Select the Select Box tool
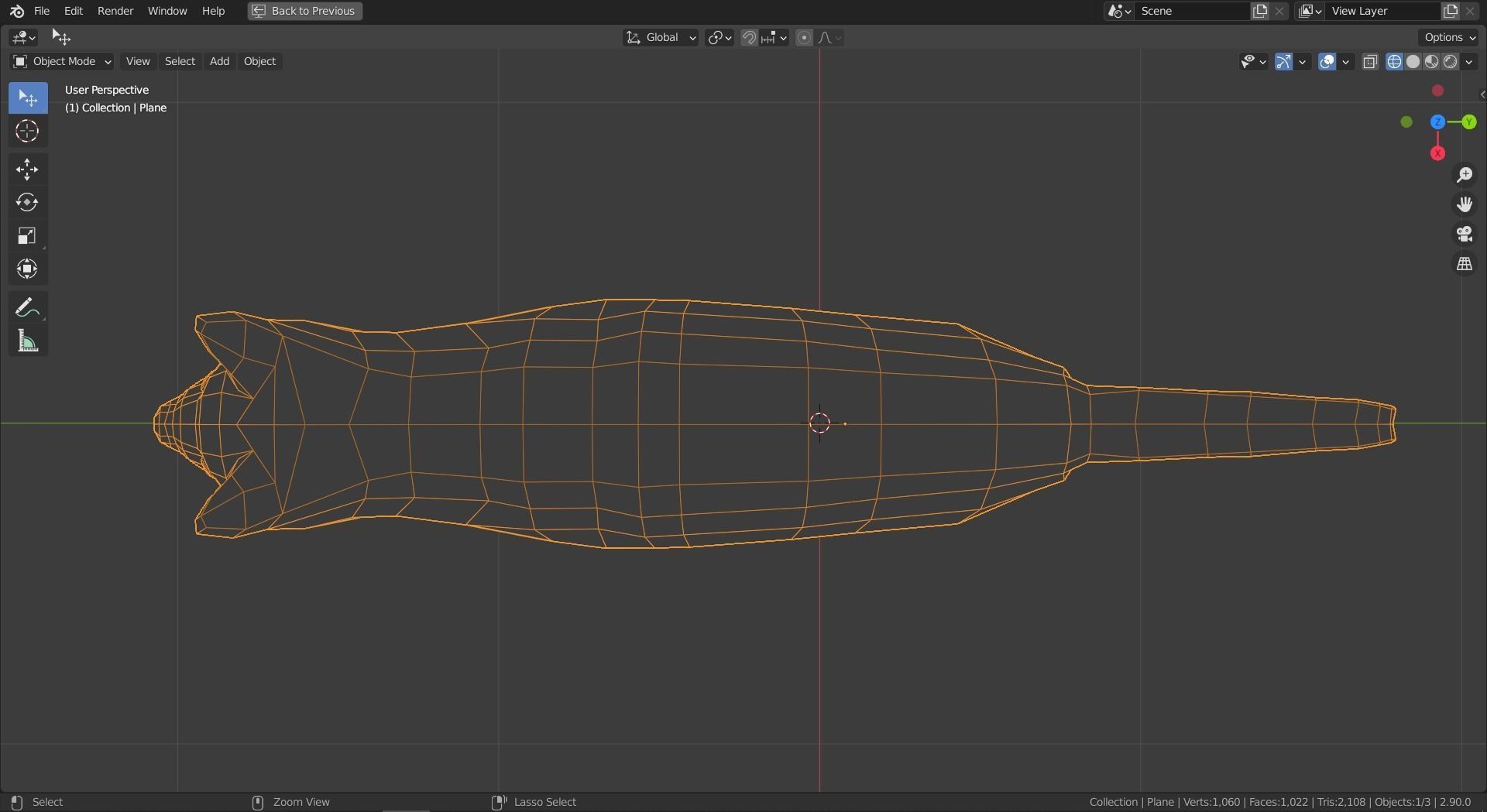The height and width of the screenshot is (812, 1487). coord(28,98)
